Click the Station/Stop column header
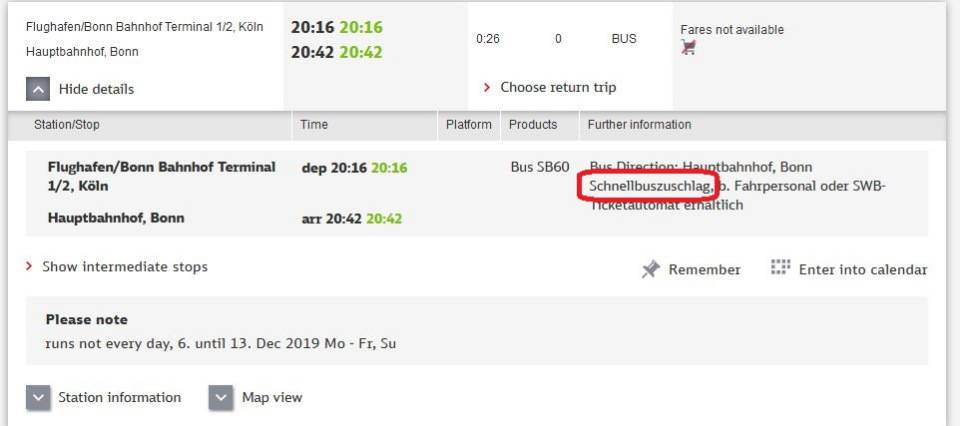The image size is (960, 426). pyautogui.click(x=67, y=125)
